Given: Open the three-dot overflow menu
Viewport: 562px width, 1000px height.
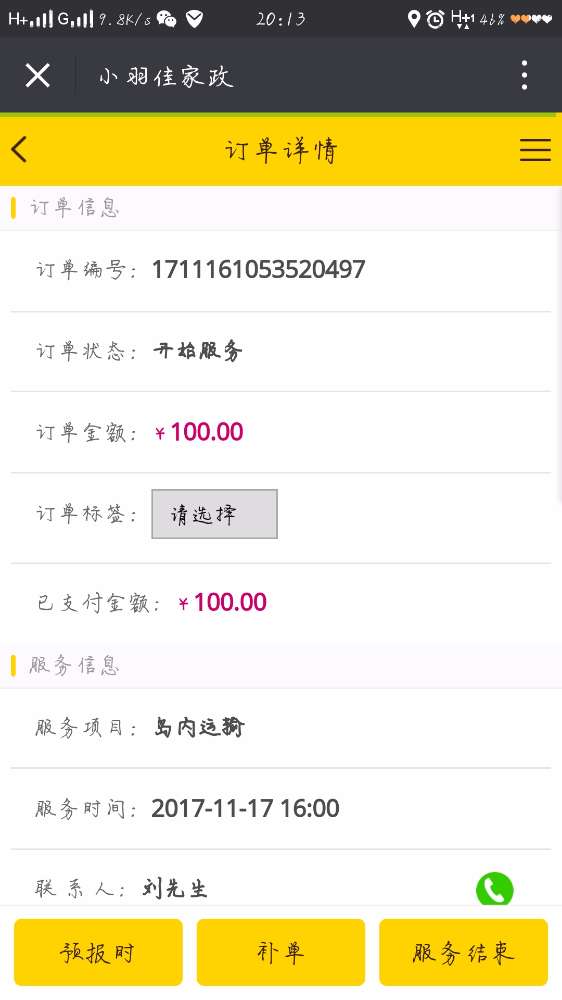Looking at the screenshot, I should [524, 75].
